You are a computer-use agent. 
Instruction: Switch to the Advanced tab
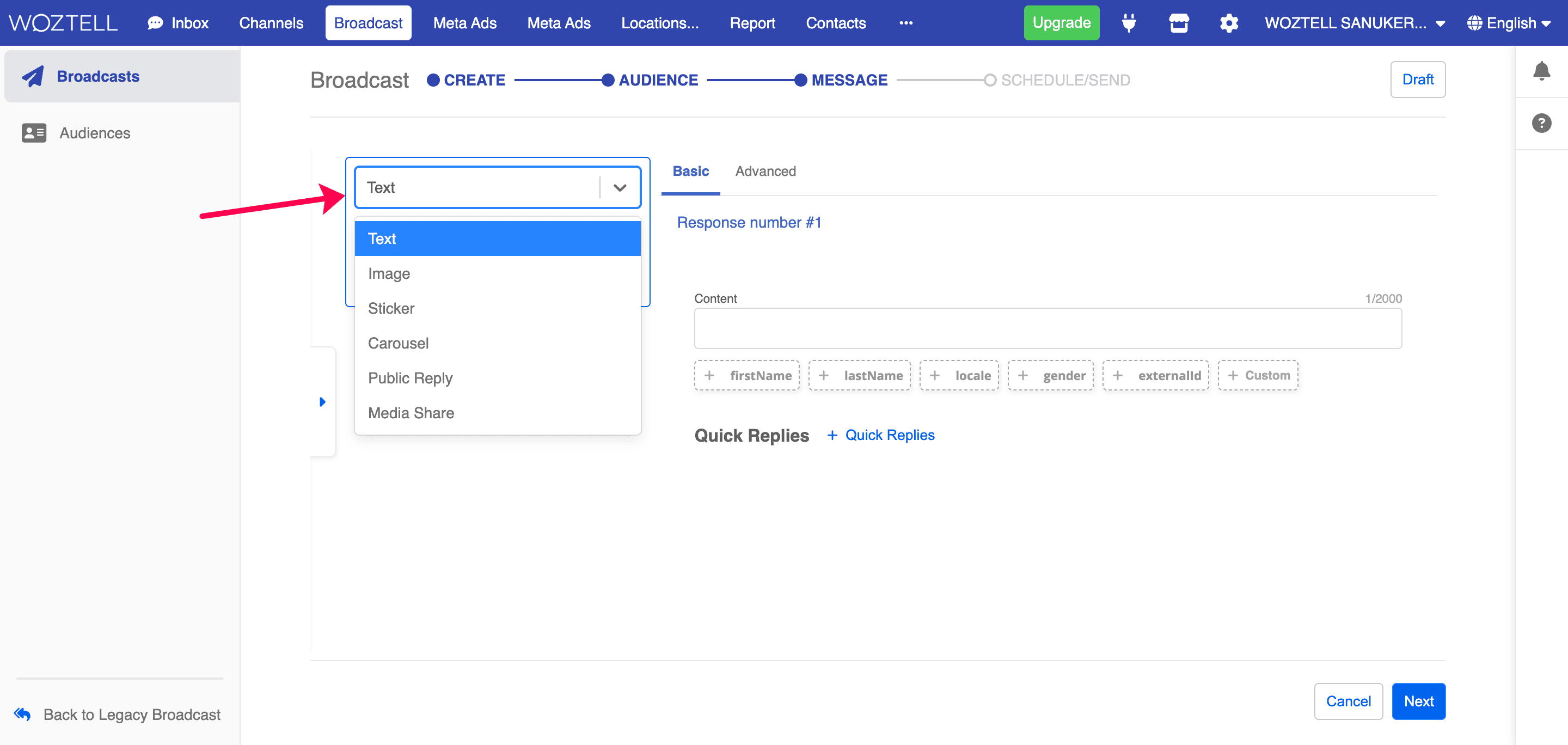(765, 171)
